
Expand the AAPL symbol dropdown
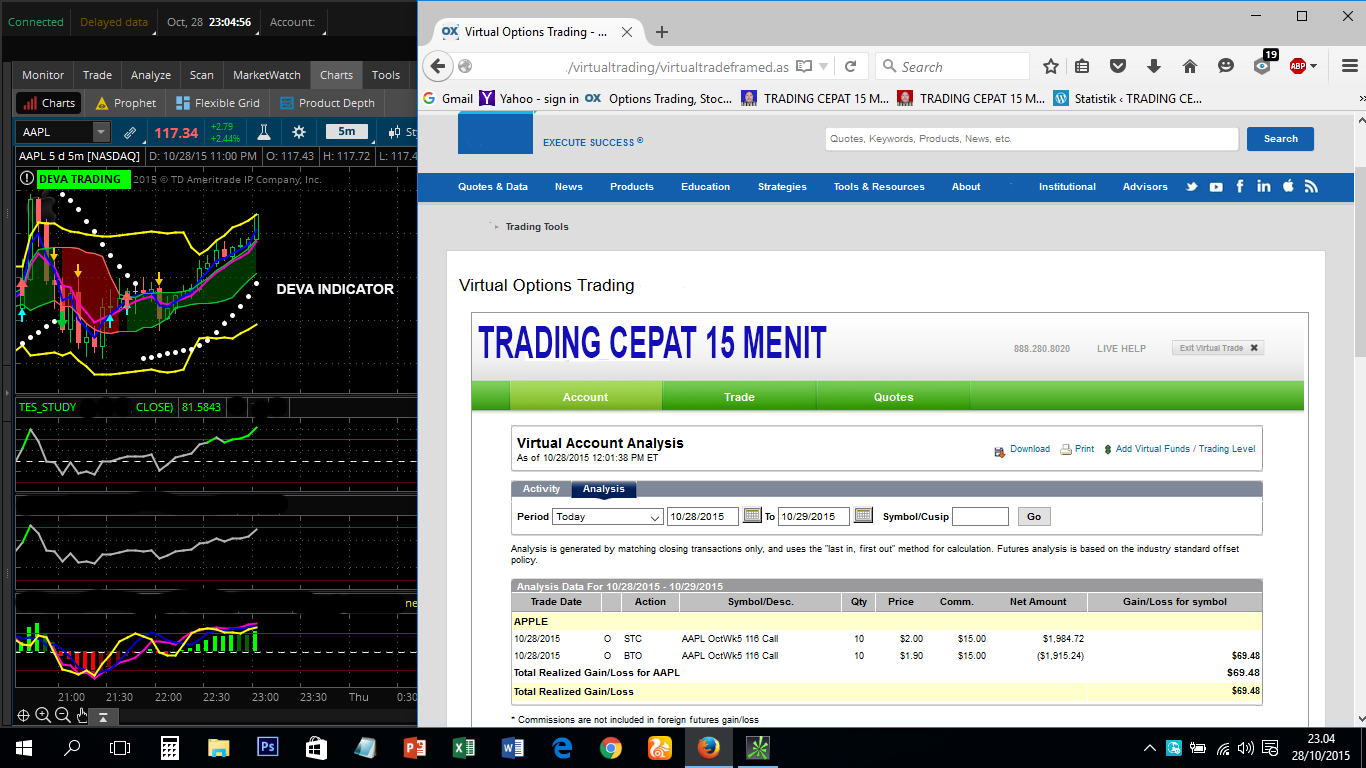101,132
